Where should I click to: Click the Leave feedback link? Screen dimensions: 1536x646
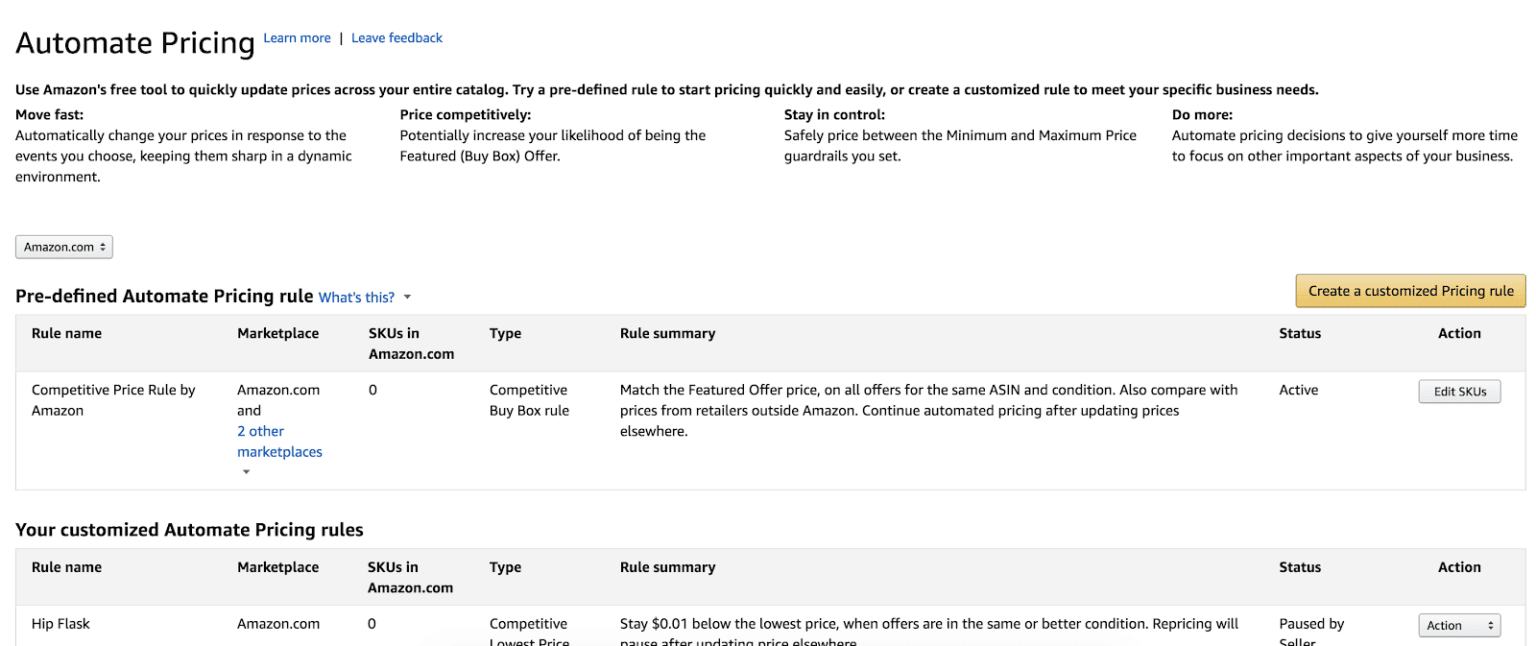pyautogui.click(x=396, y=38)
